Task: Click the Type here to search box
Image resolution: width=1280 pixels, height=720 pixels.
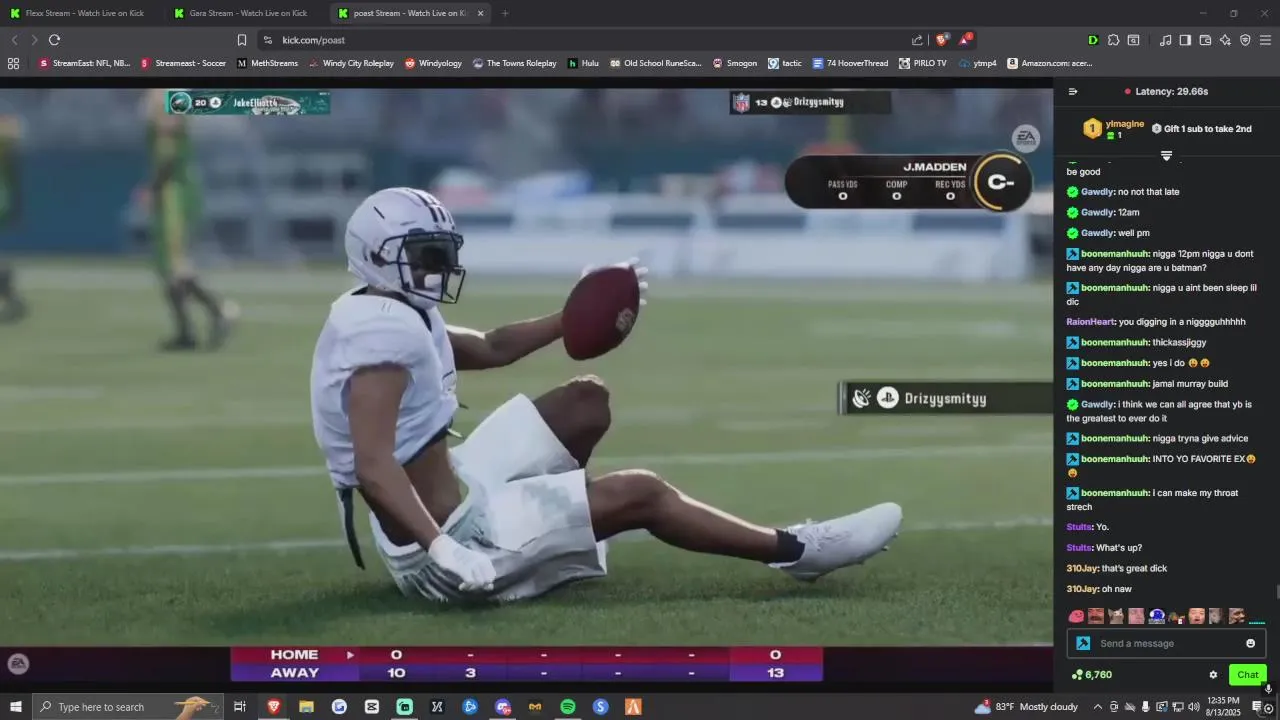Action: click(128, 707)
